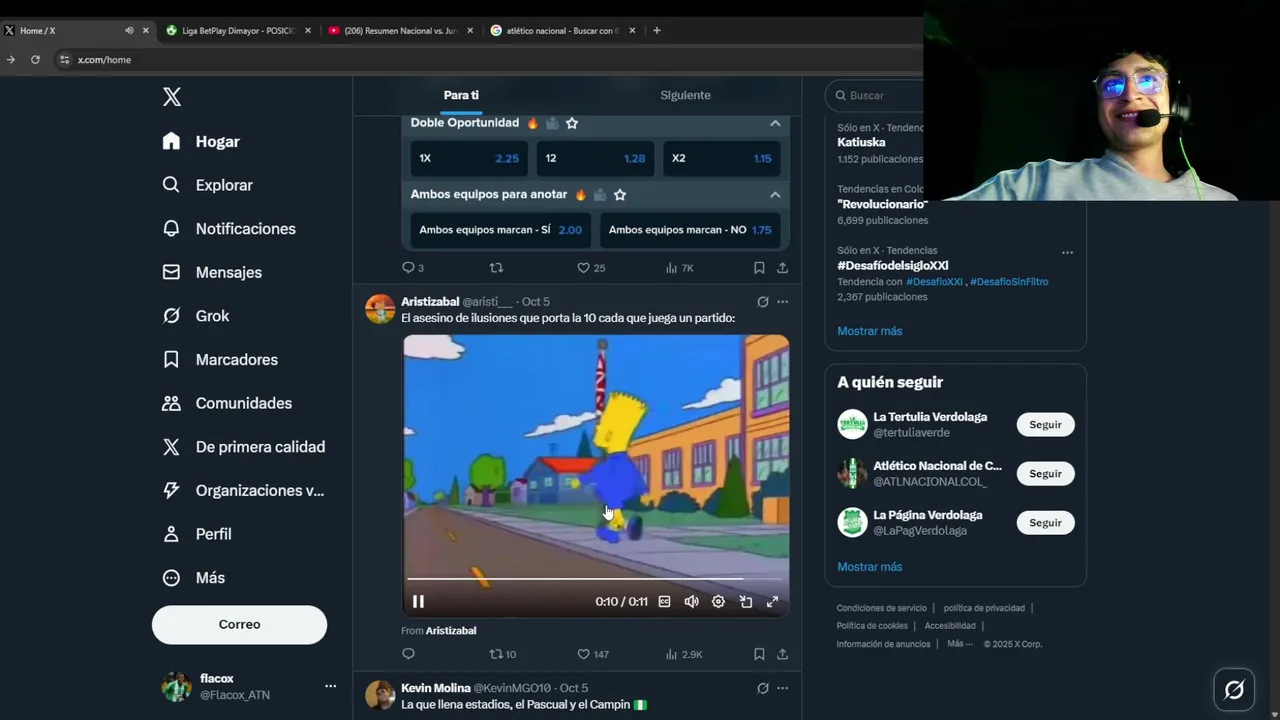Open Aristizabal profile avatar
Image resolution: width=1280 pixels, height=720 pixels.
pos(380,309)
